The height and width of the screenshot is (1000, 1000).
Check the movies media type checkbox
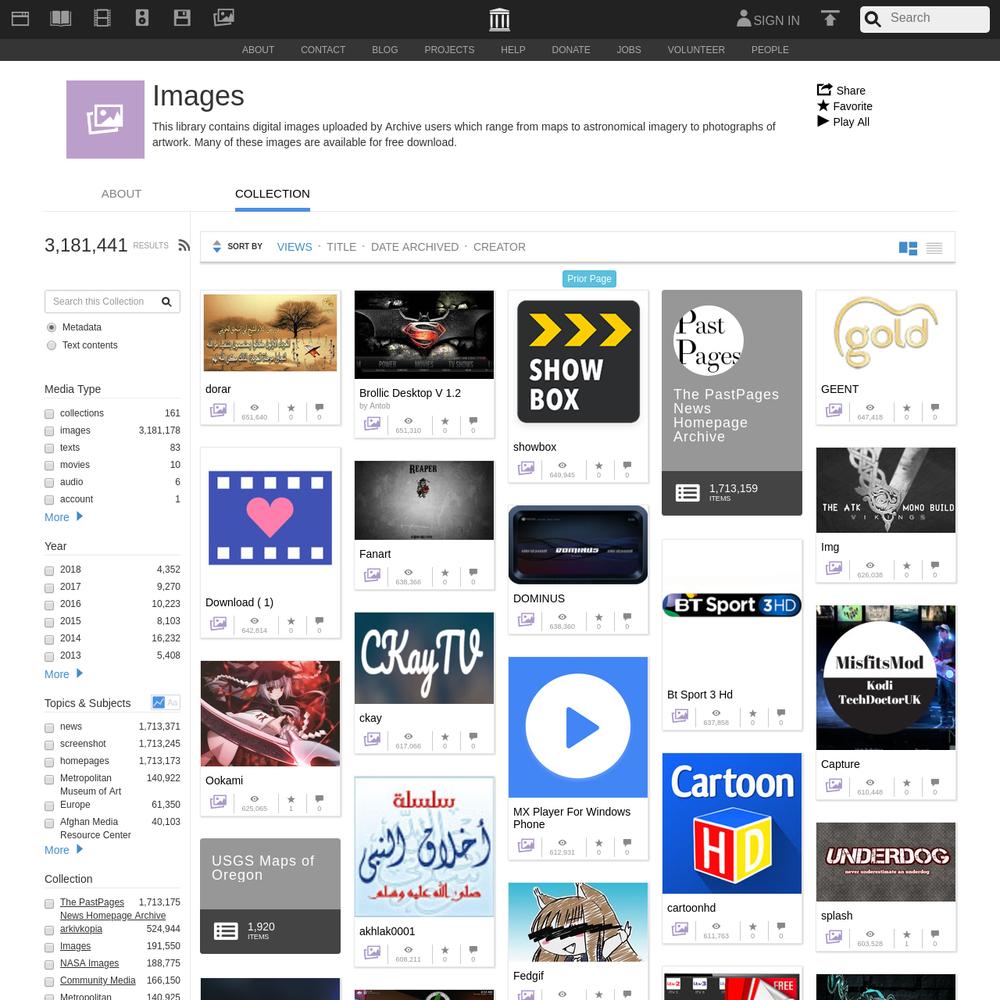coord(49,466)
